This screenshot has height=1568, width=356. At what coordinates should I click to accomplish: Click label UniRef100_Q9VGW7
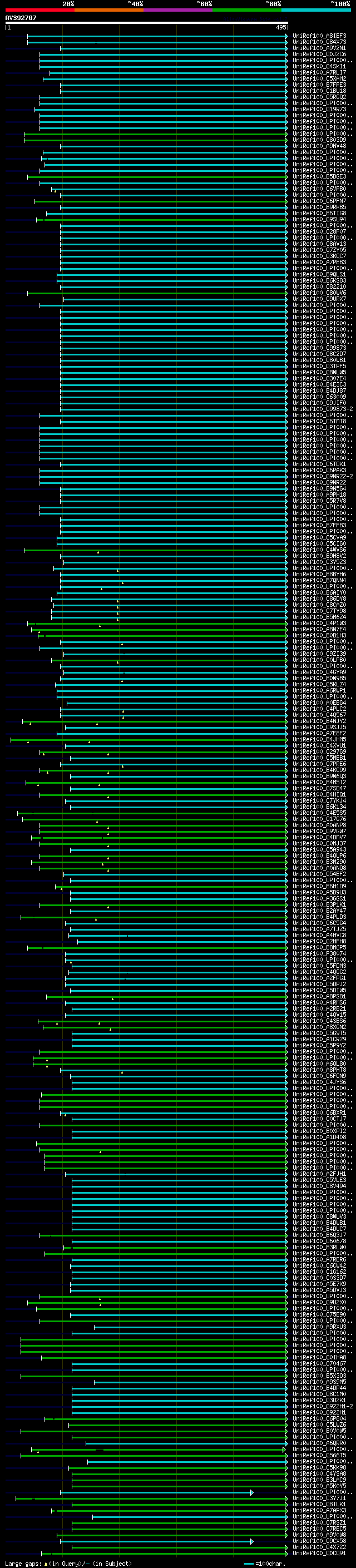[x=319, y=832]
